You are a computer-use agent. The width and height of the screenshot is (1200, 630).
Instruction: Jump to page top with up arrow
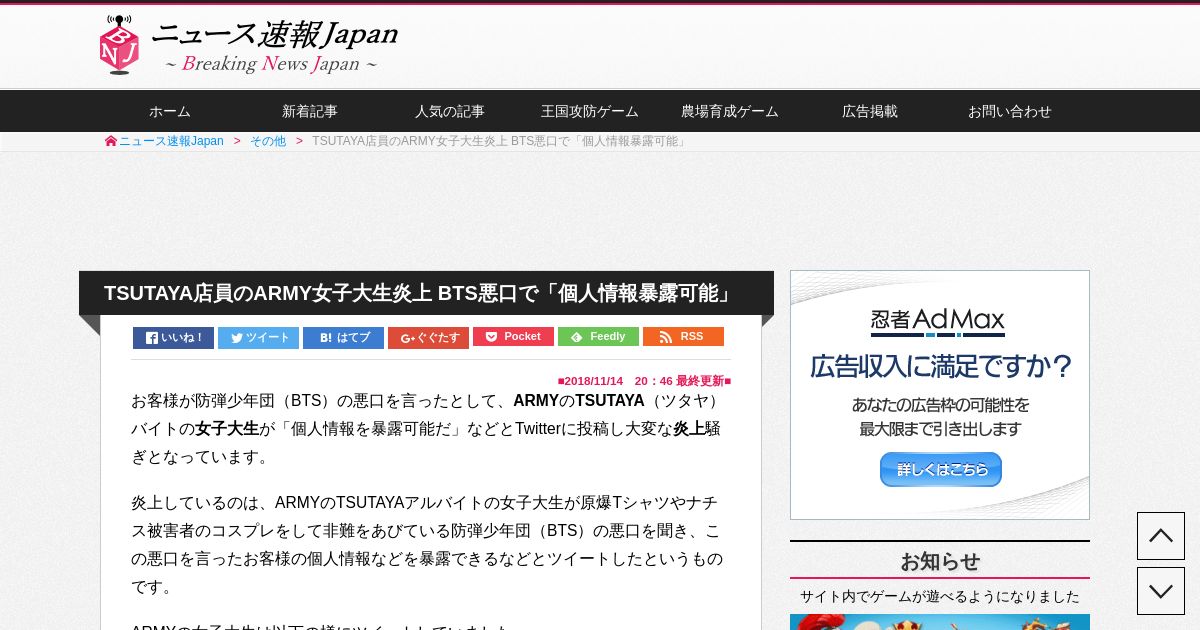click(1161, 536)
